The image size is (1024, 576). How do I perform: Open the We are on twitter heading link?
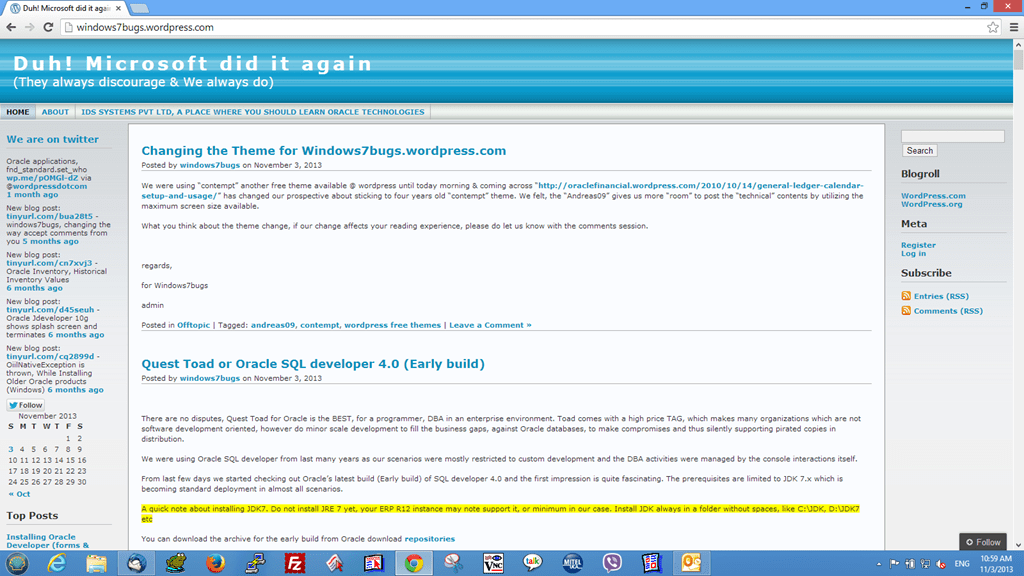click(52, 139)
